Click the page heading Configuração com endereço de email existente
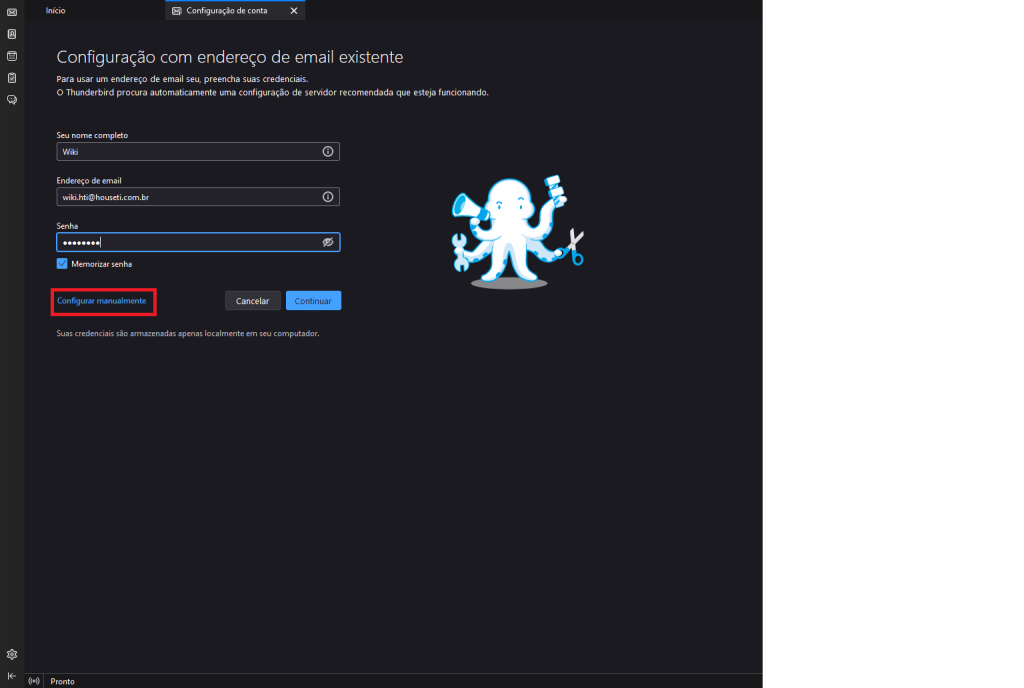 click(230, 57)
